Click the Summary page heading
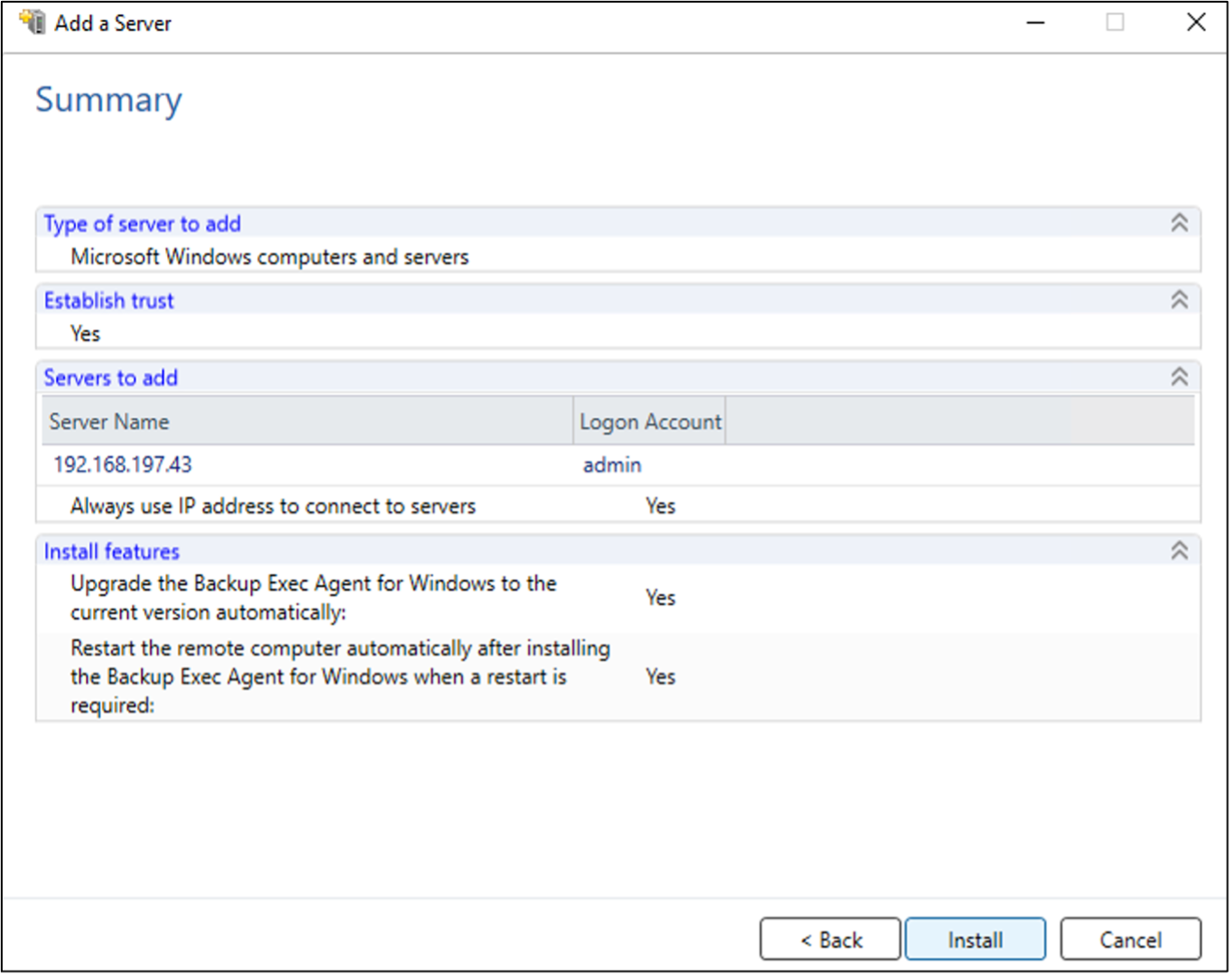The image size is (1232, 976). click(x=108, y=100)
